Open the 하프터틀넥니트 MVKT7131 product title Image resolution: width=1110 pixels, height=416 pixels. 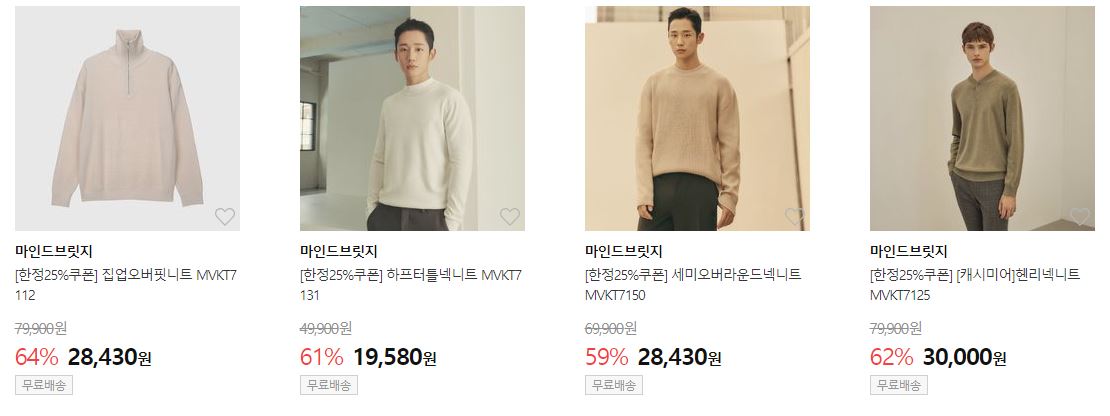click(x=411, y=284)
